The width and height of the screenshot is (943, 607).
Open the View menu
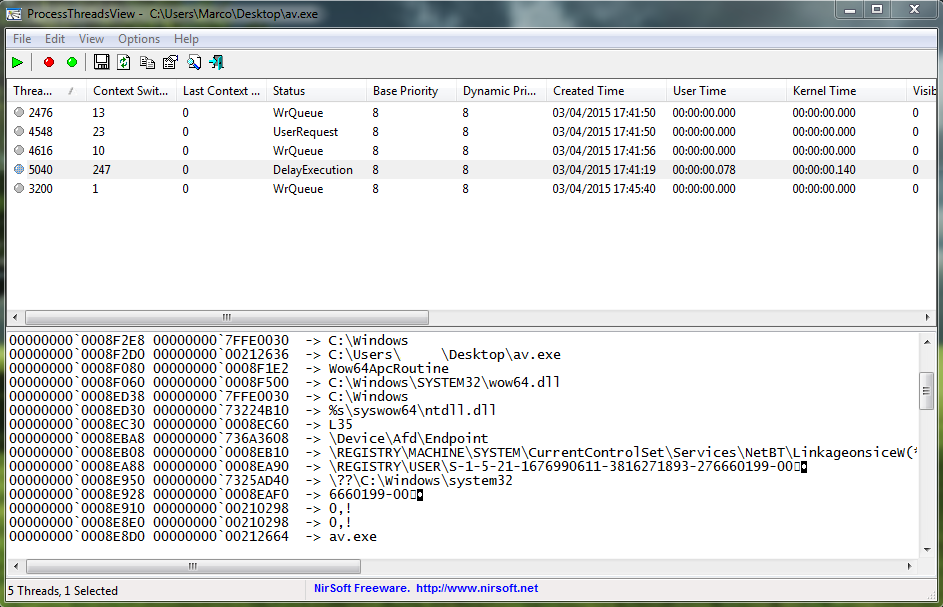point(91,39)
